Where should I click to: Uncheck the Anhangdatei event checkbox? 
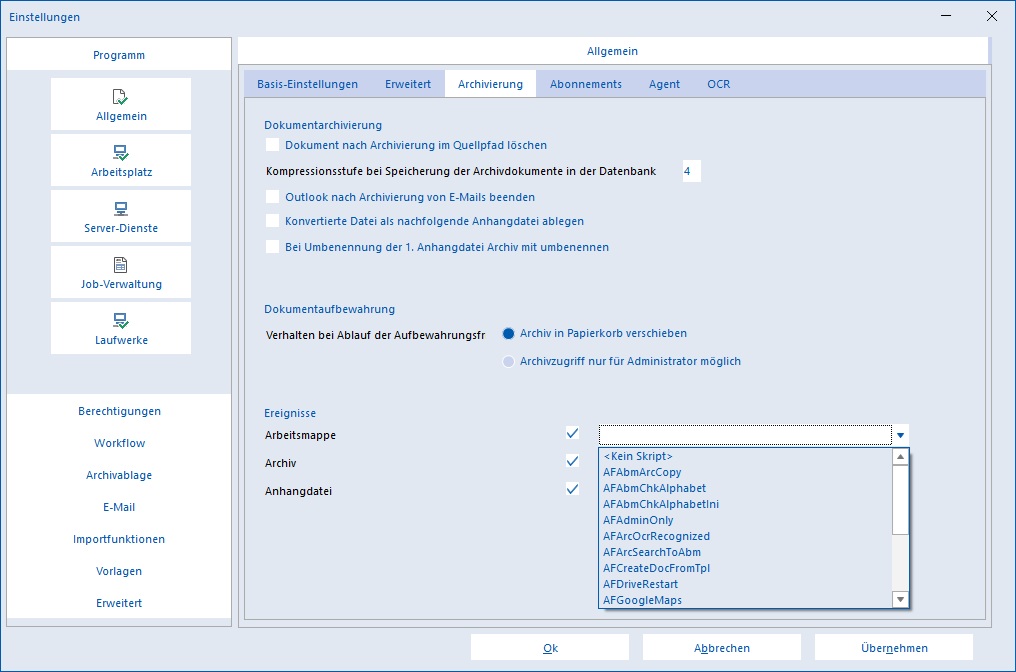572,489
